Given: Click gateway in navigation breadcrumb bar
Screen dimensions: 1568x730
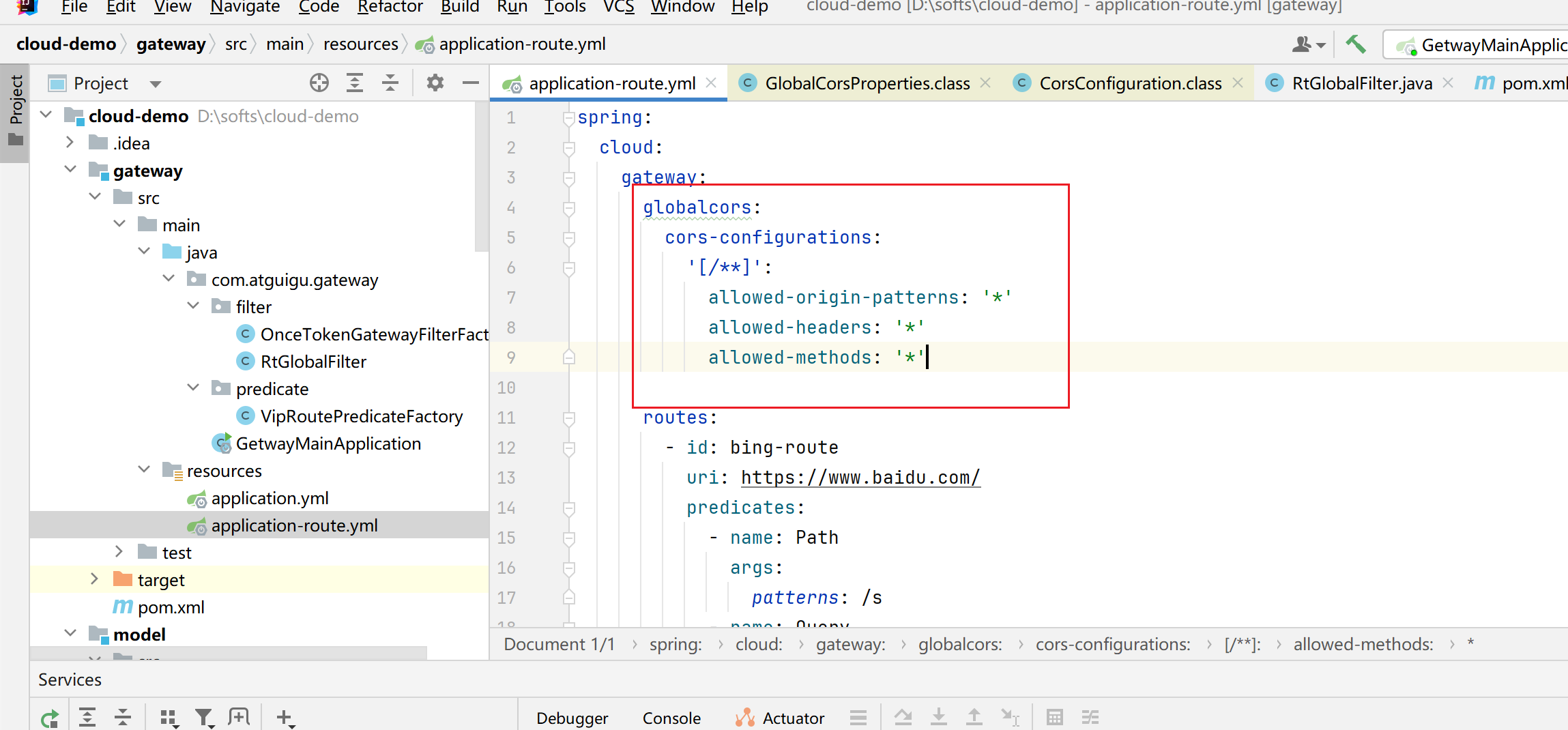Looking at the screenshot, I should click(171, 44).
